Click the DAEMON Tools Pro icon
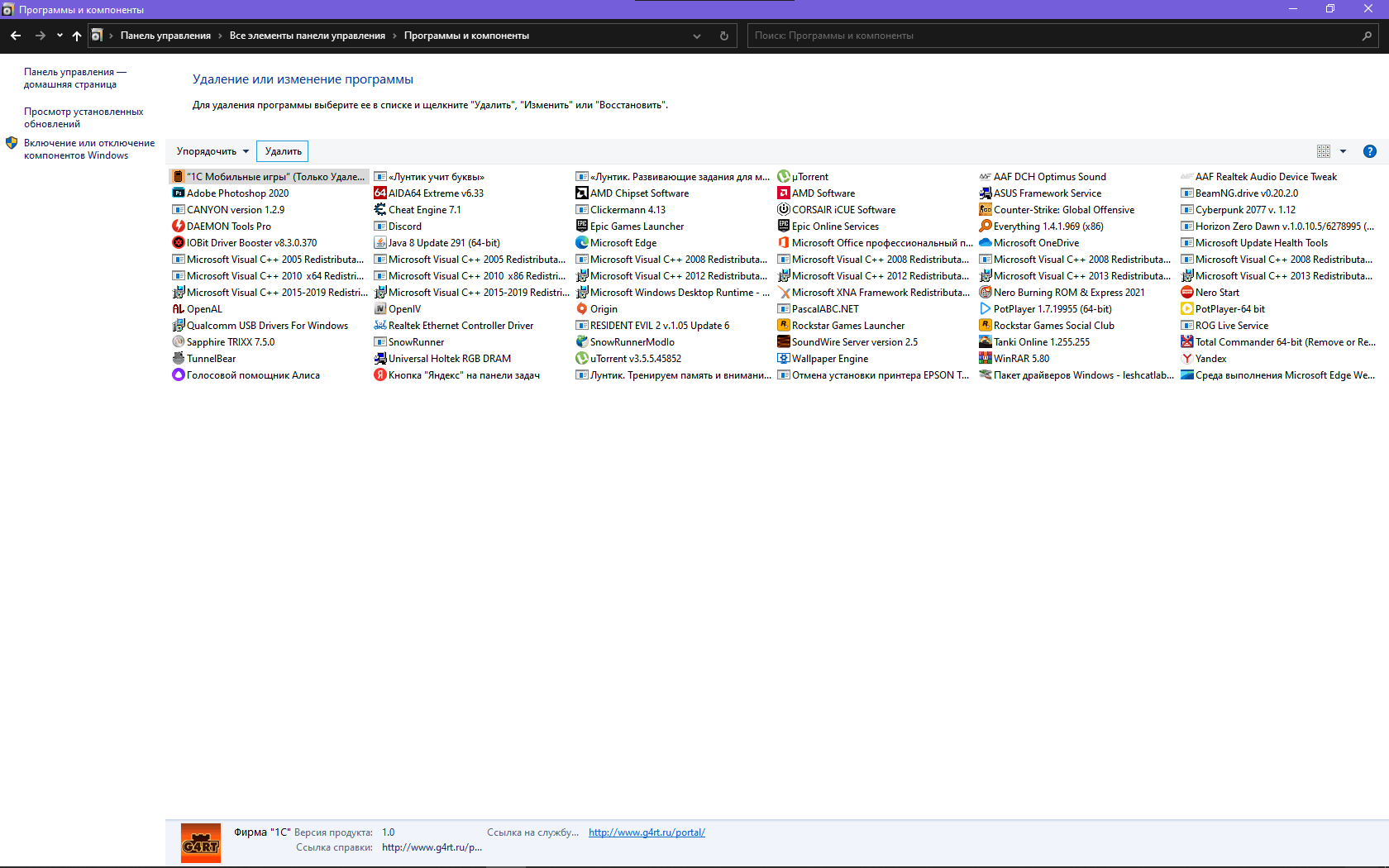 tap(178, 227)
